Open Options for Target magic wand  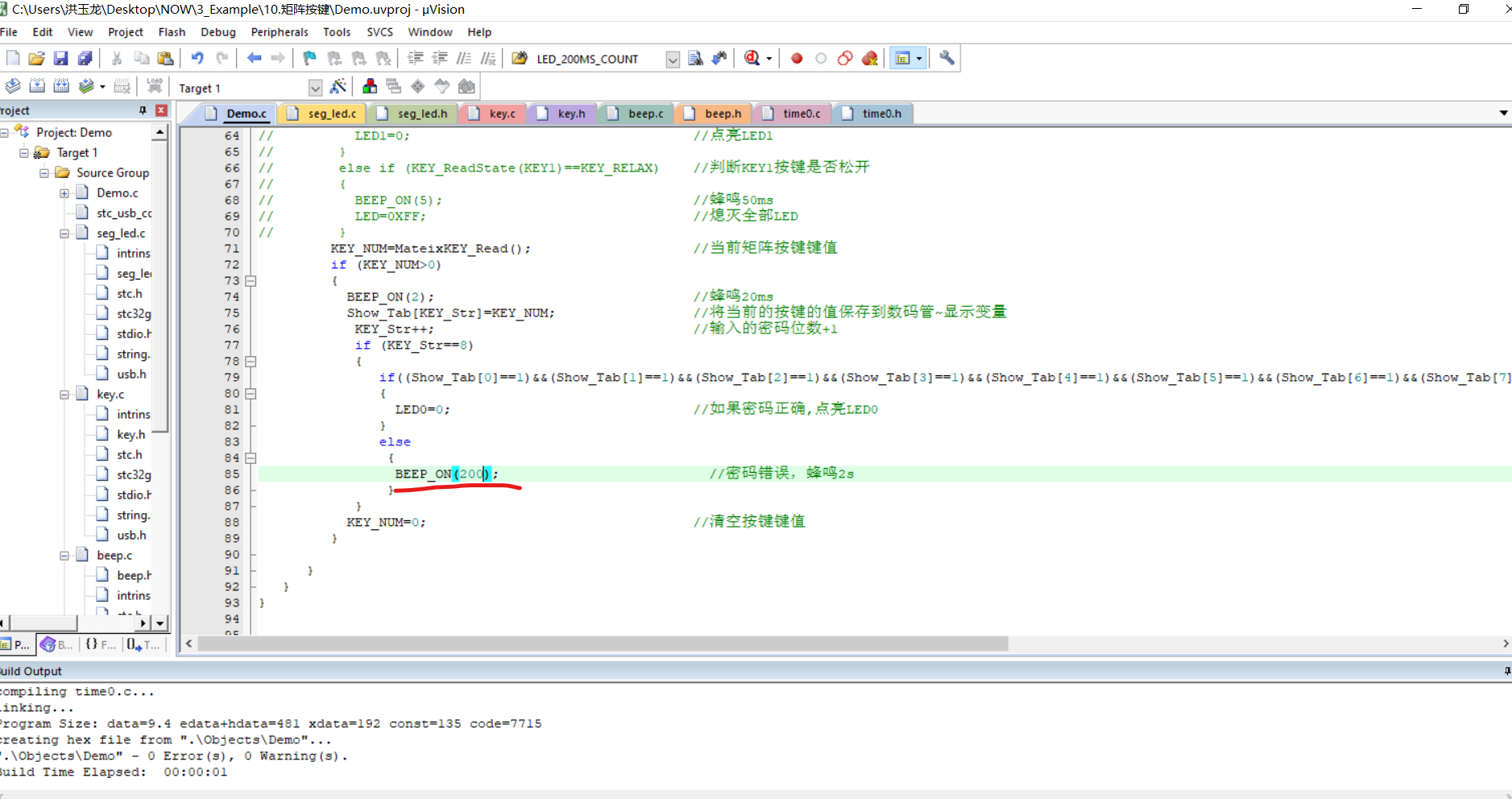(x=338, y=86)
